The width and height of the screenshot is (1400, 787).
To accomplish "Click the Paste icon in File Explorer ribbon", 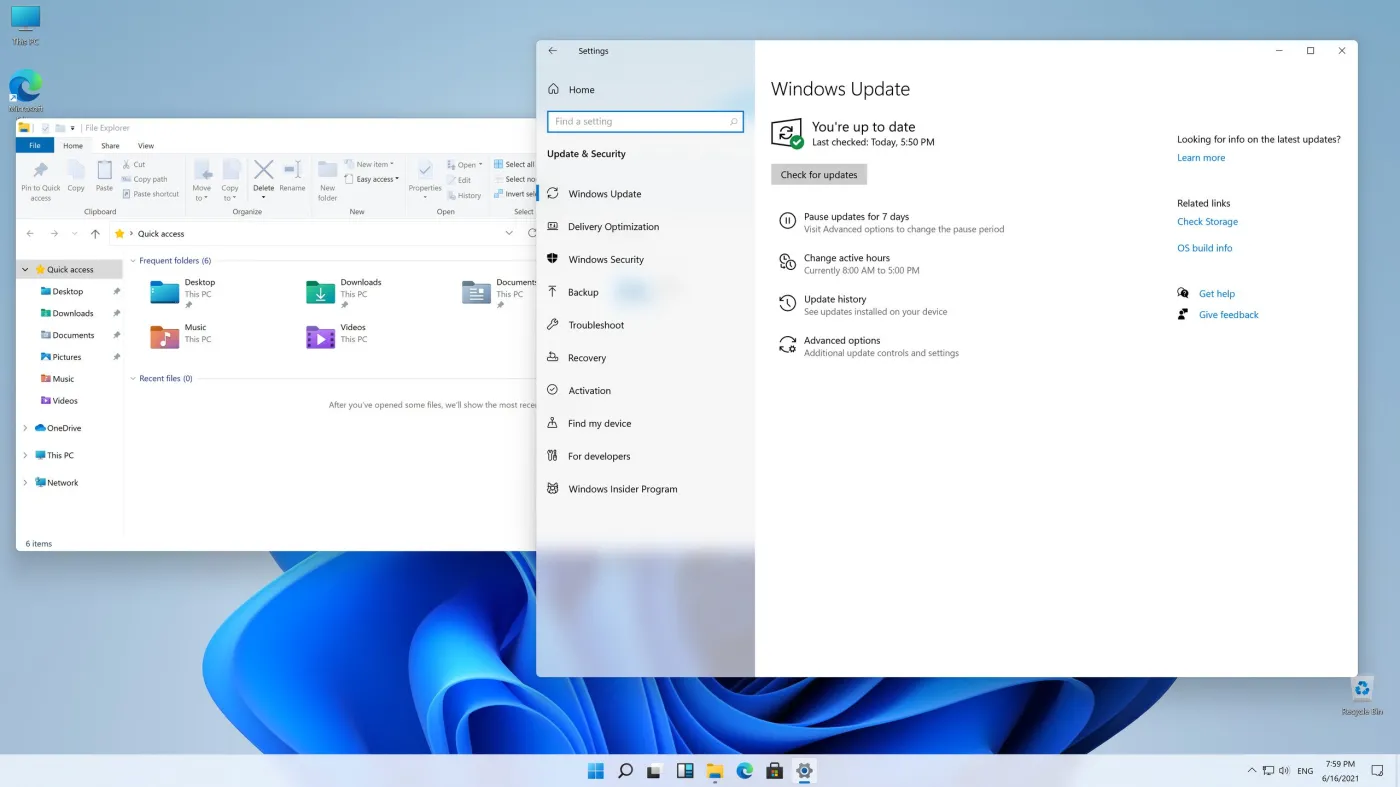I will tap(104, 170).
